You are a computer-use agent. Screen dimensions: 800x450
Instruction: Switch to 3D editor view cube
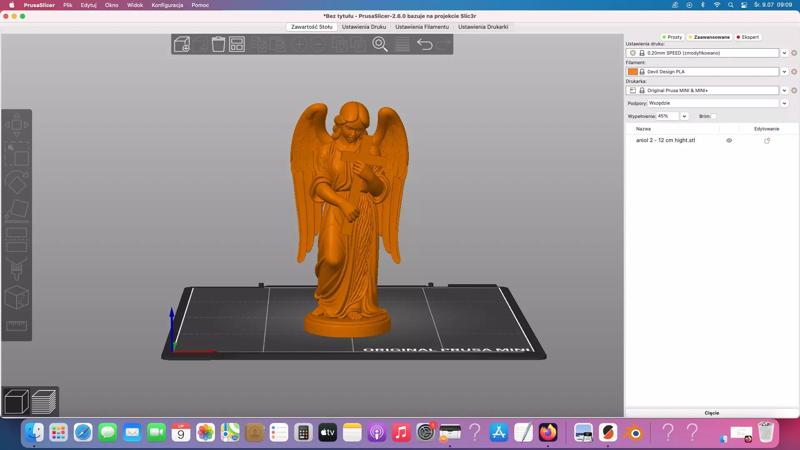click(x=16, y=402)
